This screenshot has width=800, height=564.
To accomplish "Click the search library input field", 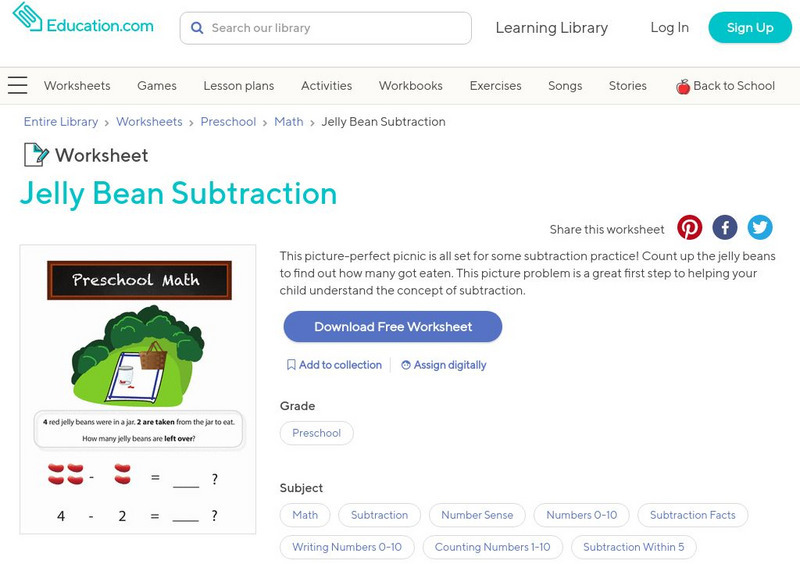I will click(335, 28).
